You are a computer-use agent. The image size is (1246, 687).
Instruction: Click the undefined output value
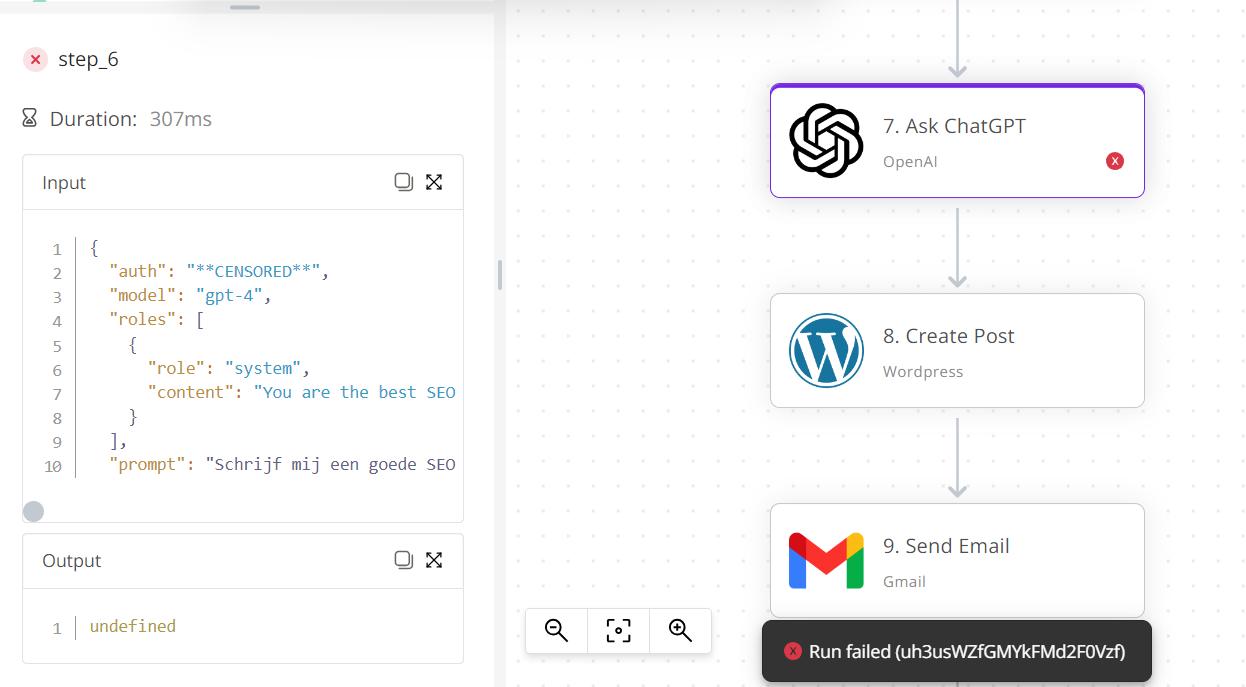click(x=133, y=626)
